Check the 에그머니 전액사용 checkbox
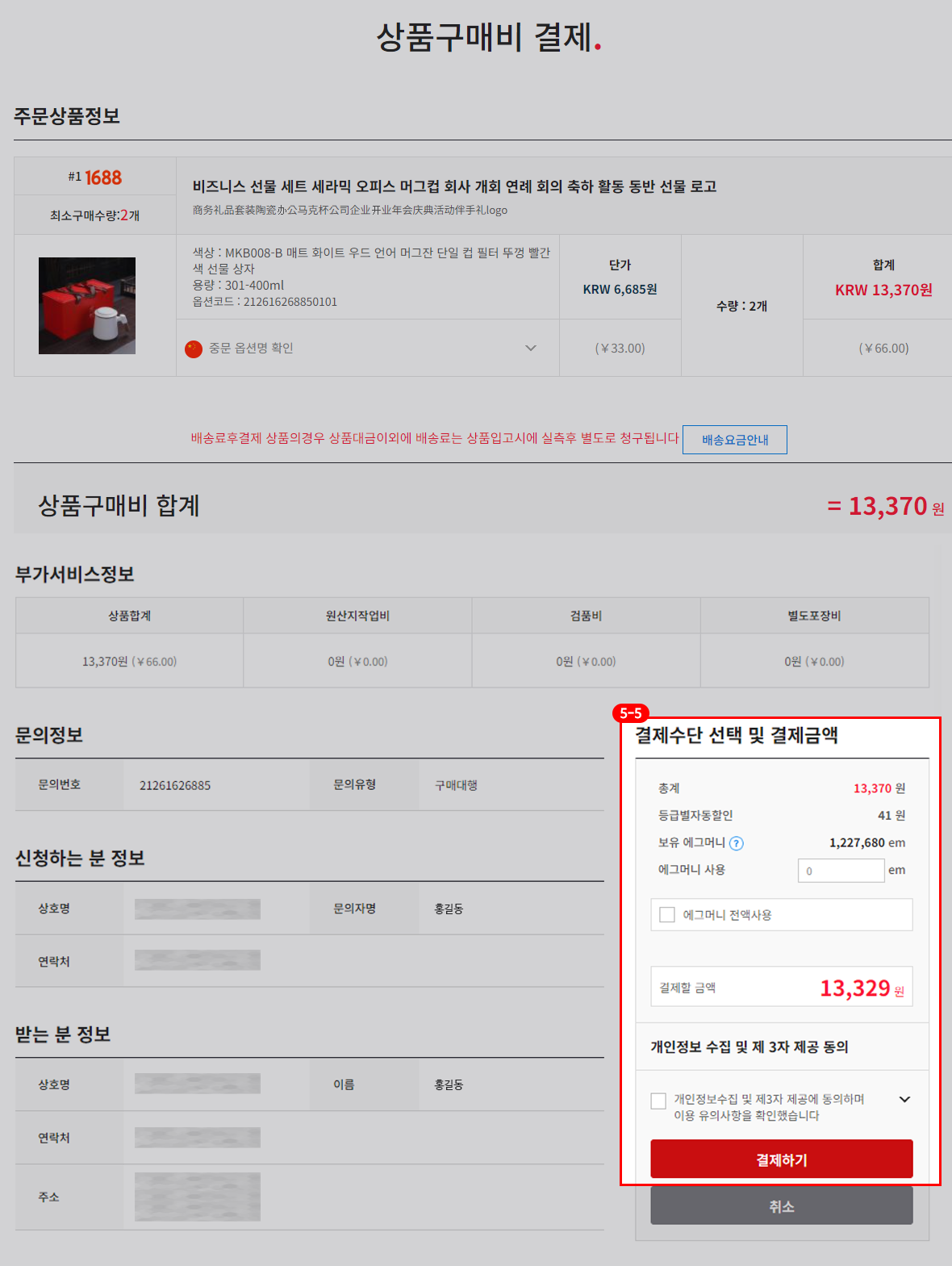The width and height of the screenshot is (952, 1266). click(667, 914)
